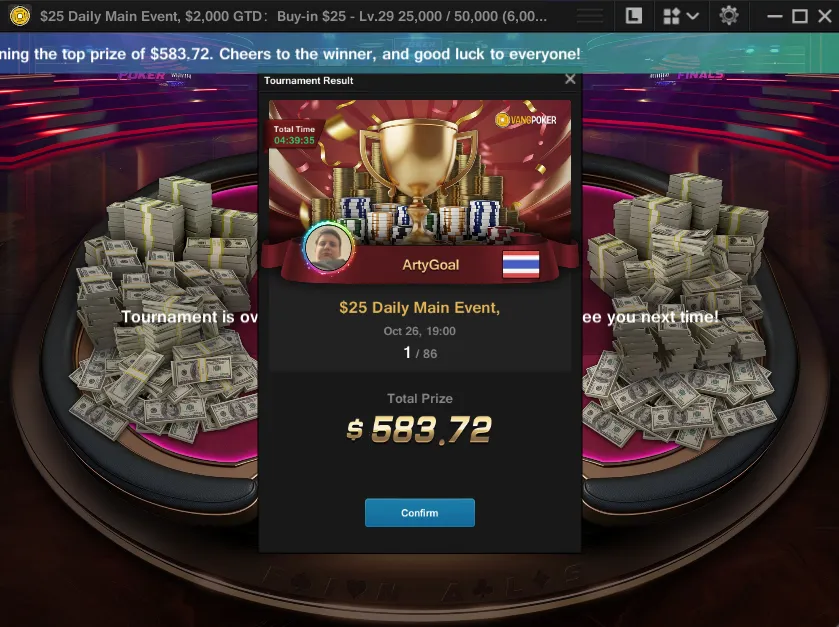This screenshot has width=839, height=627.
Task: Close the Tournament Result dialog
Action: pos(570,80)
